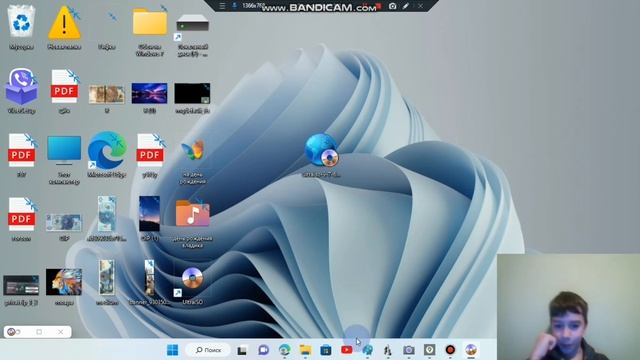Open Task View from the taskbar
This screenshot has height=360, width=640.
tap(242, 350)
